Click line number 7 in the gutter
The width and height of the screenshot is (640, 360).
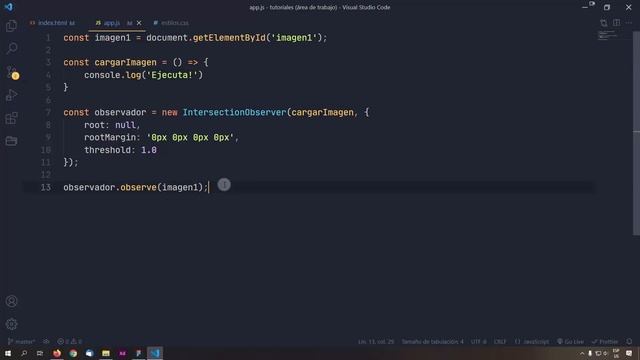(48, 112)
